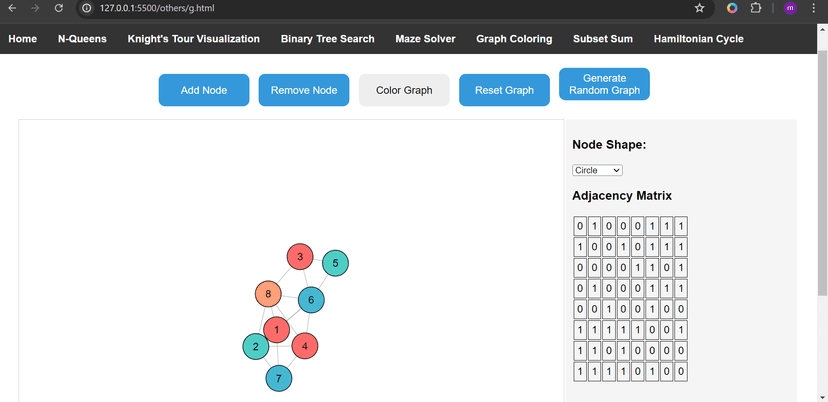This screenshot has height=402, width=828.
Task: Click the site information icon in address bar
Action: click(x=87, y=8)
